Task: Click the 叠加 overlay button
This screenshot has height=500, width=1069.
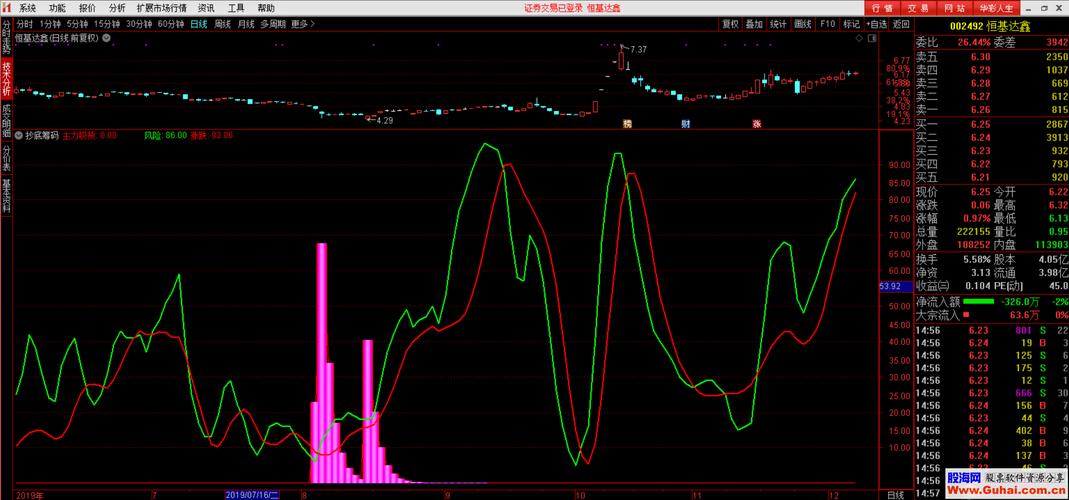Action: [x=754, y=24]
